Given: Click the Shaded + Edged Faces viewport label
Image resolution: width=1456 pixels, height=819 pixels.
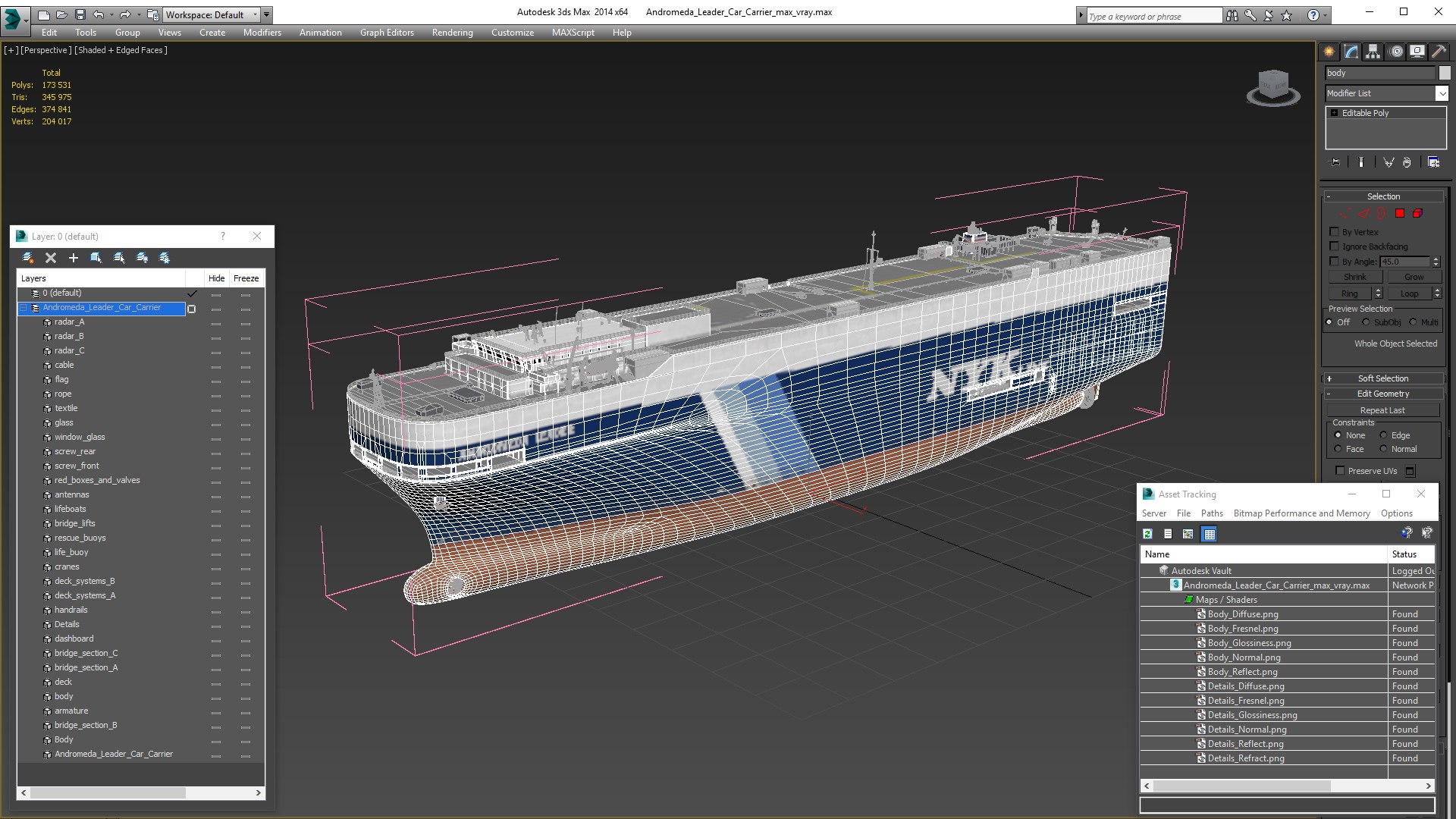Looking at the screenshot, I should point(121,50).
